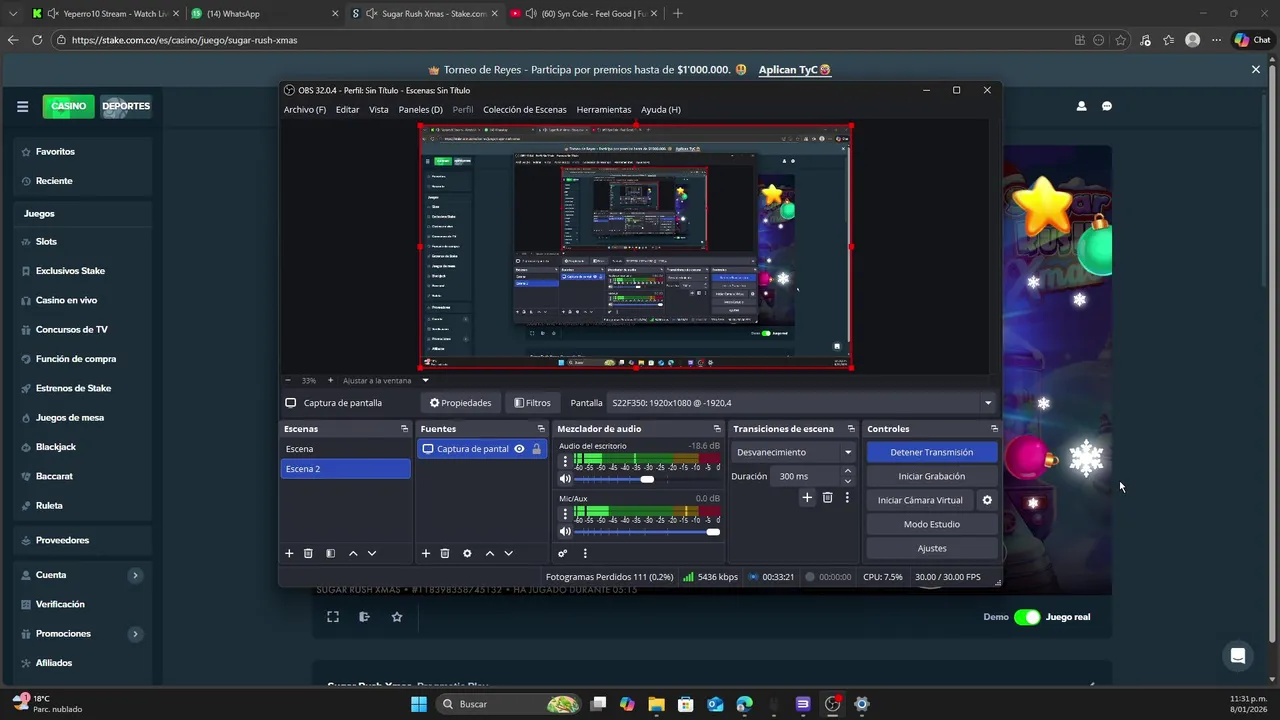Zoom in the OBS preview
The width and height of the screenshot is (1280, 720).
coord(330,380)
